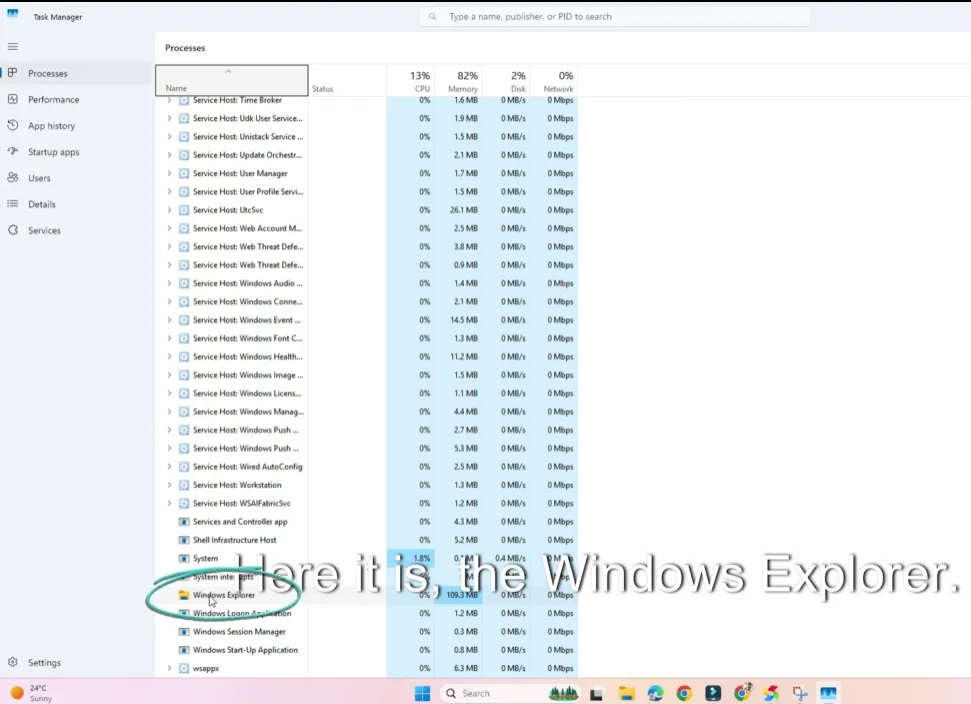Click the Windows Session Manager icon

tap(184, 632)
